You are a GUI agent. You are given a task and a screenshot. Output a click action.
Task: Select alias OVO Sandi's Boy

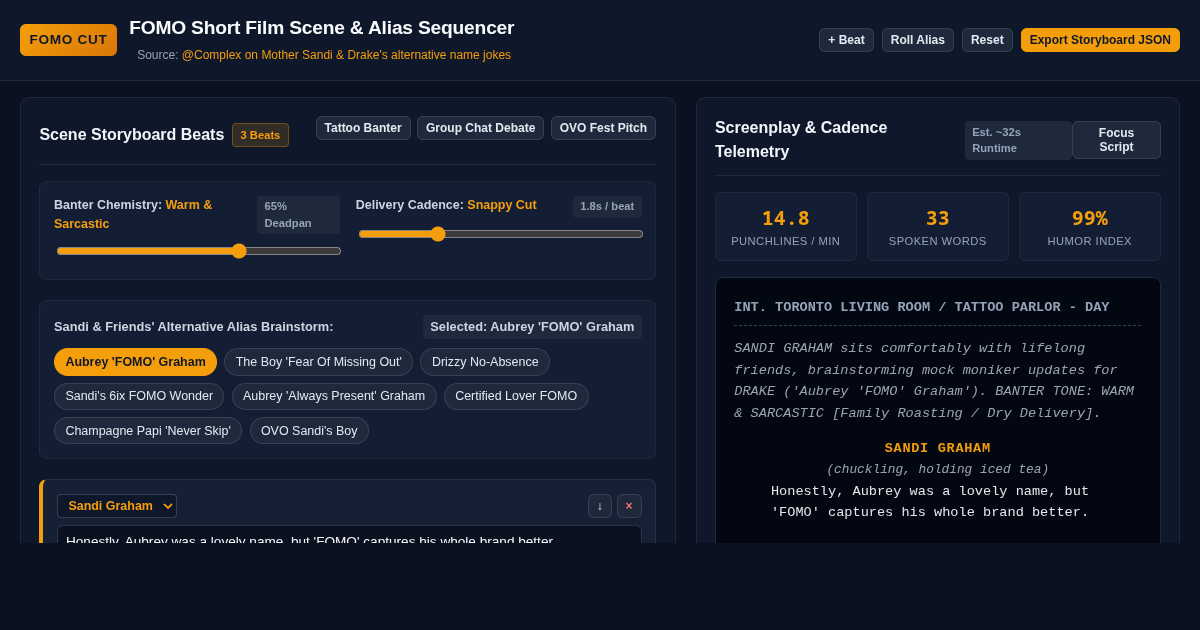[309, 431]
